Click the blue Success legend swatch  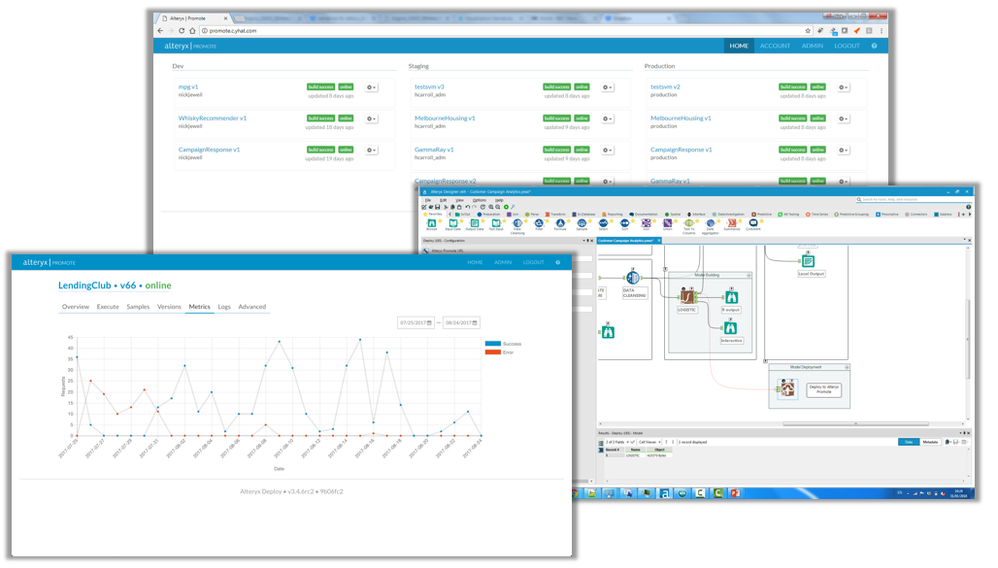(x=493, y=344)
